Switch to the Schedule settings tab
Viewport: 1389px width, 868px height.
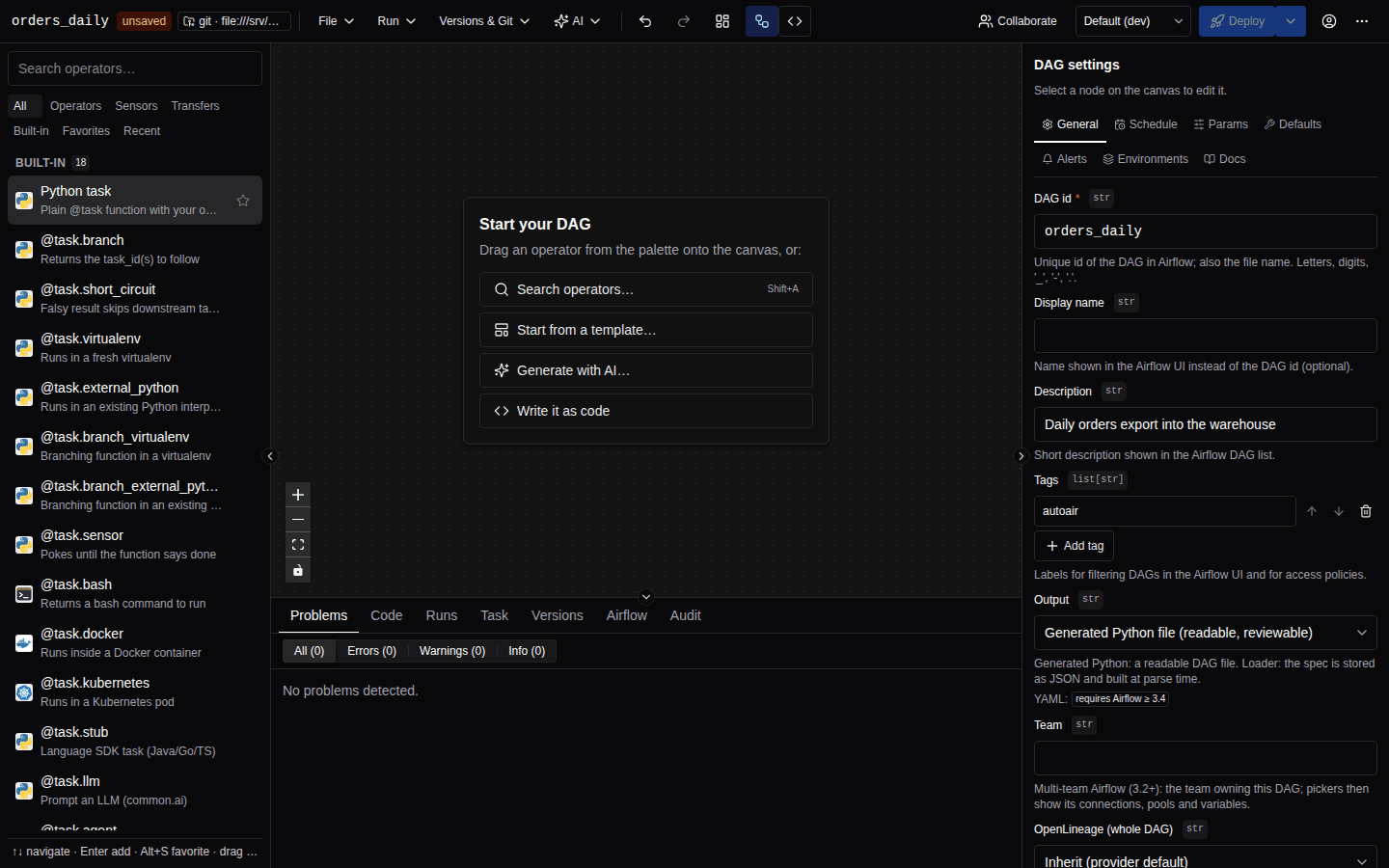(1146, 124)
